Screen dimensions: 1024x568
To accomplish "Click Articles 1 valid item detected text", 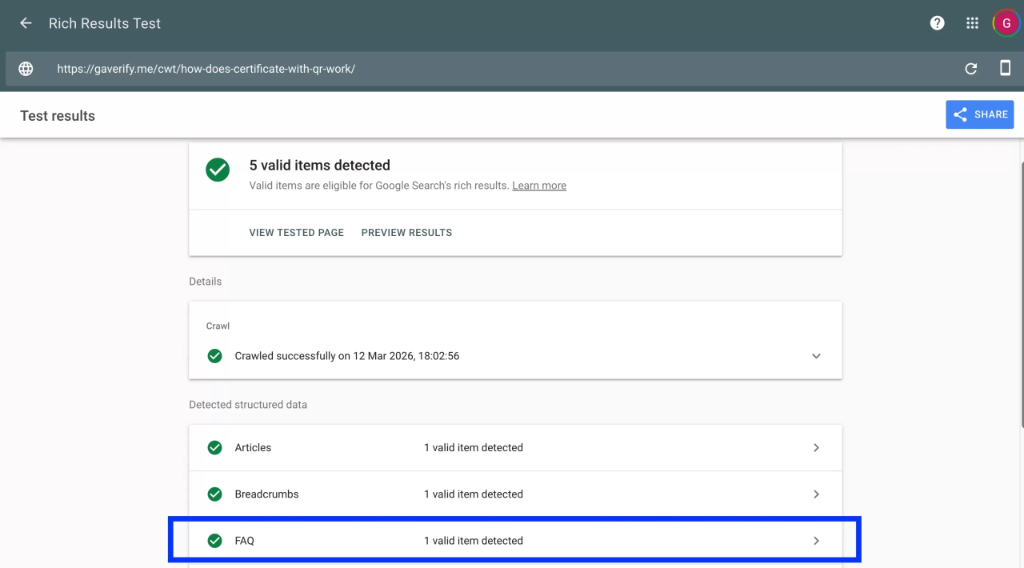I will tap(473, 448).
